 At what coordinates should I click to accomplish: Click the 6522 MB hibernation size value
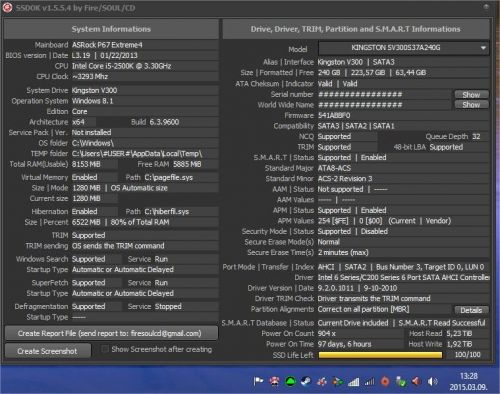pos(86,222)
